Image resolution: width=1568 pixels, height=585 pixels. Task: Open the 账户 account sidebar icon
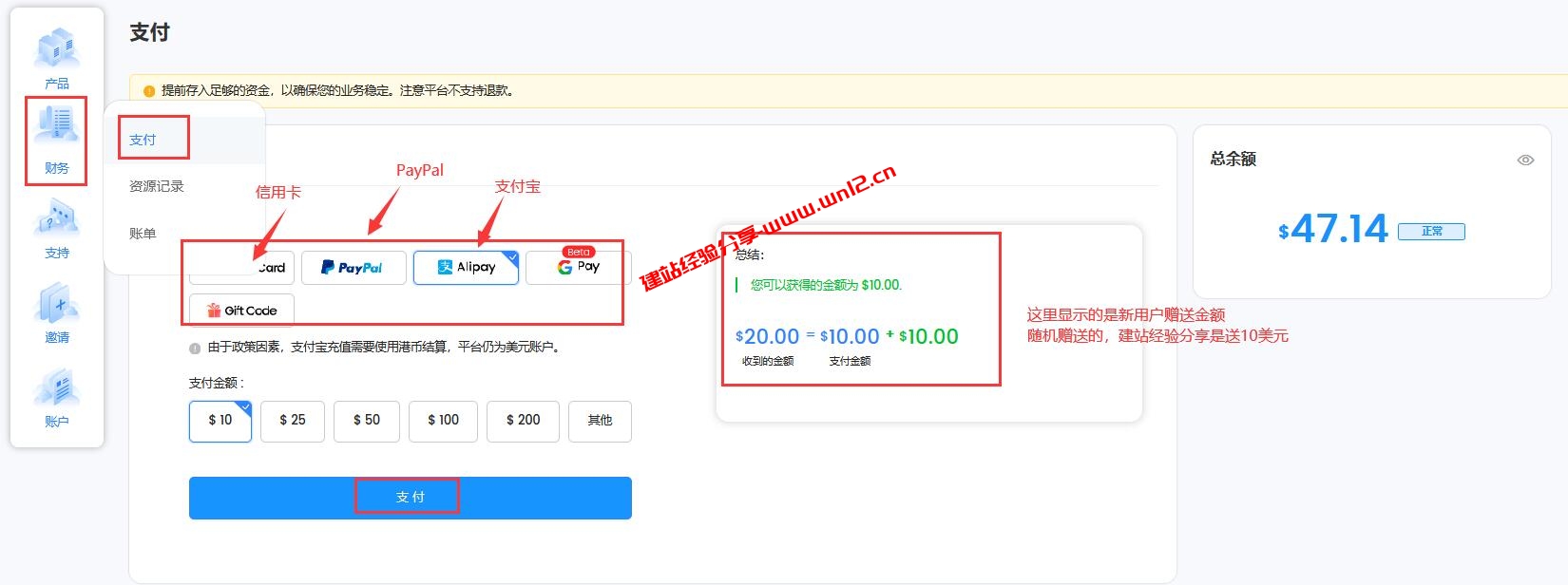pos(57,397)
